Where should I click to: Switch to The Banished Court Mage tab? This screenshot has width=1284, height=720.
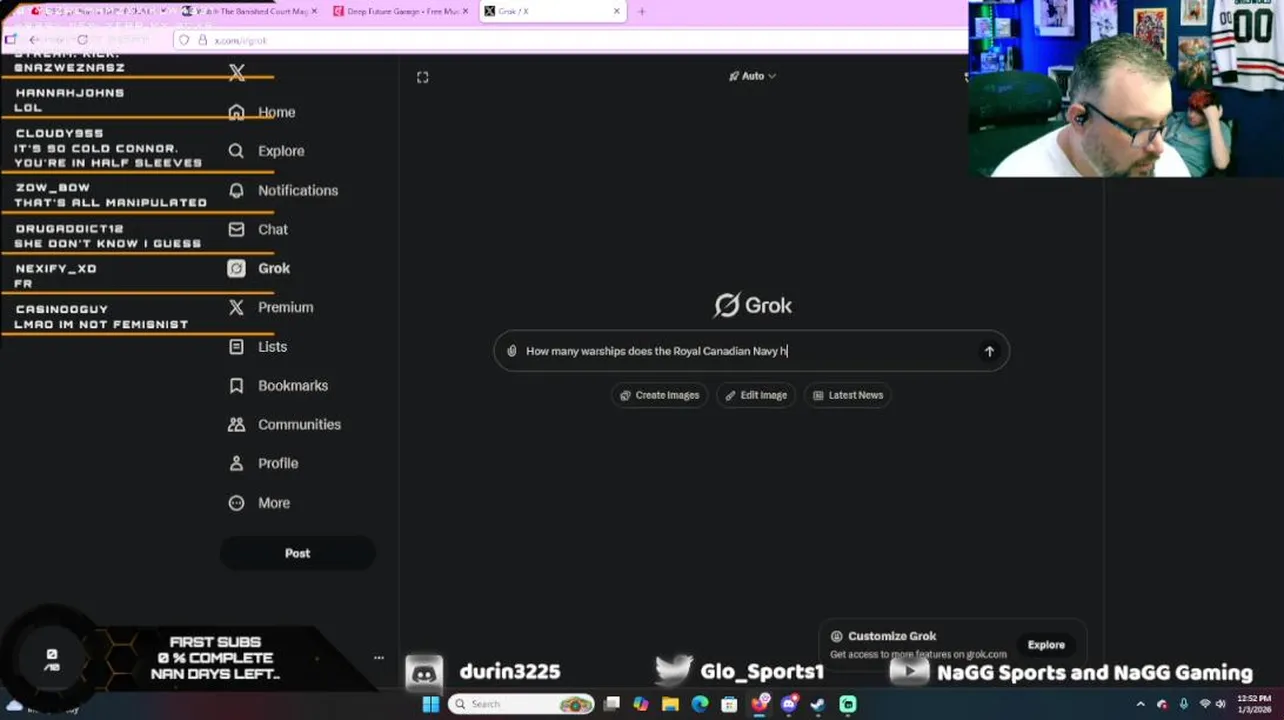pyautogui.click(x=248, y=11)
